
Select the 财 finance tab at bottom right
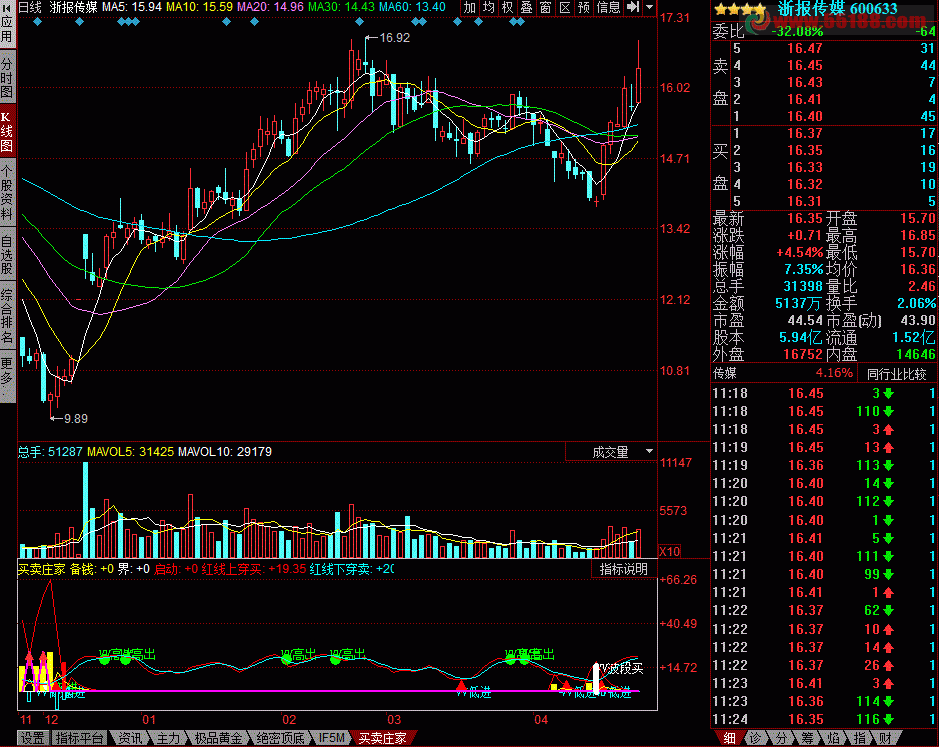pos(886,739)
